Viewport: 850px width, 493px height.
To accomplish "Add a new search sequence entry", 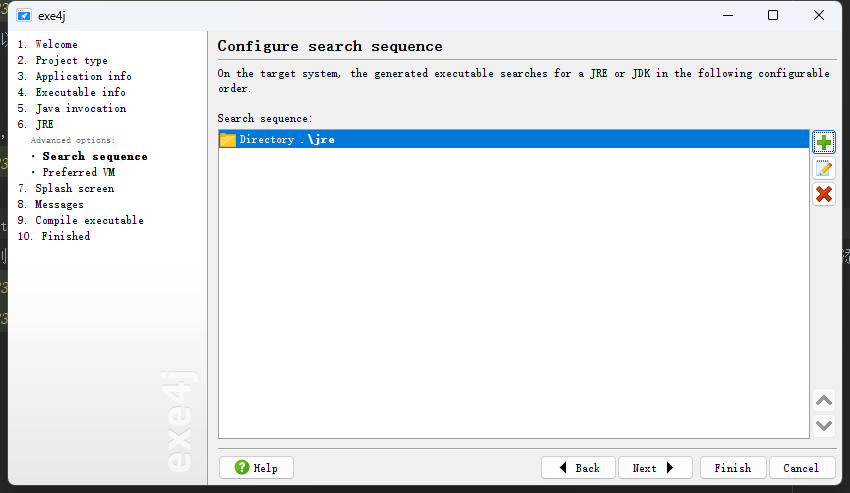I will [823, 143].
